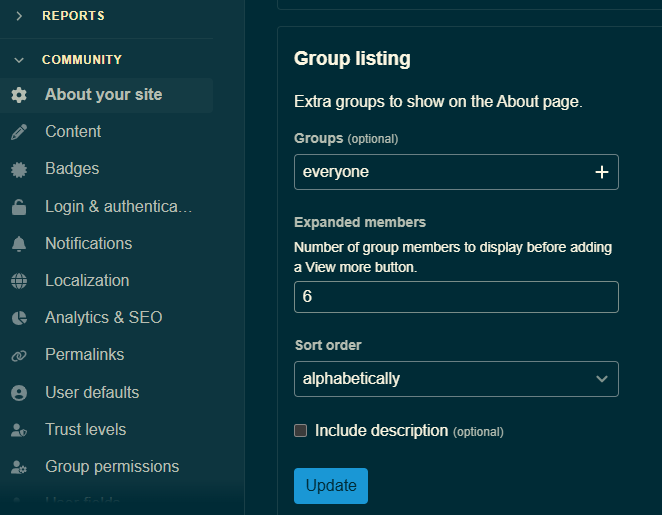The width and height of the screenshot is (662, 515).
Task: Click the pencil icon beside Content
Action: tap(19, 132)
